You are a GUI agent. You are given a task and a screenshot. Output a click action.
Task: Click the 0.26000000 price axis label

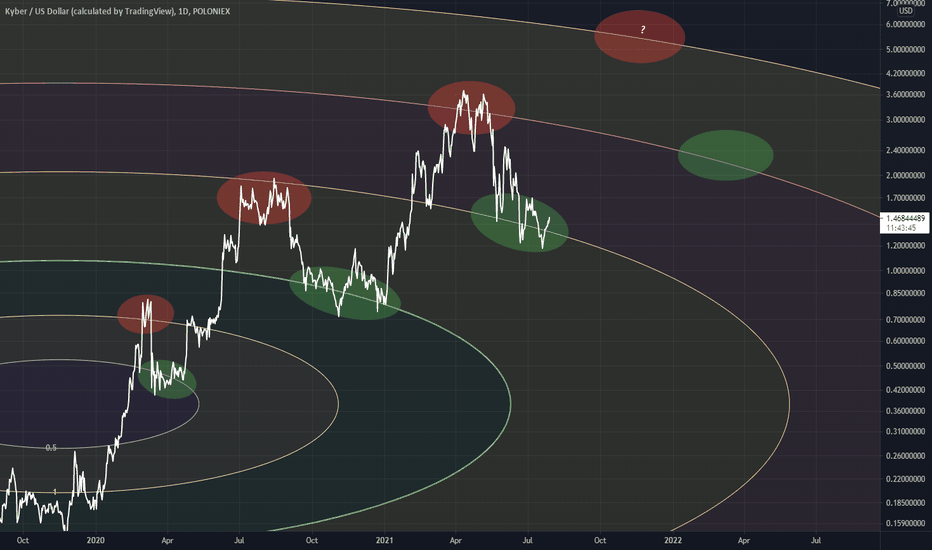pos(905,456)
